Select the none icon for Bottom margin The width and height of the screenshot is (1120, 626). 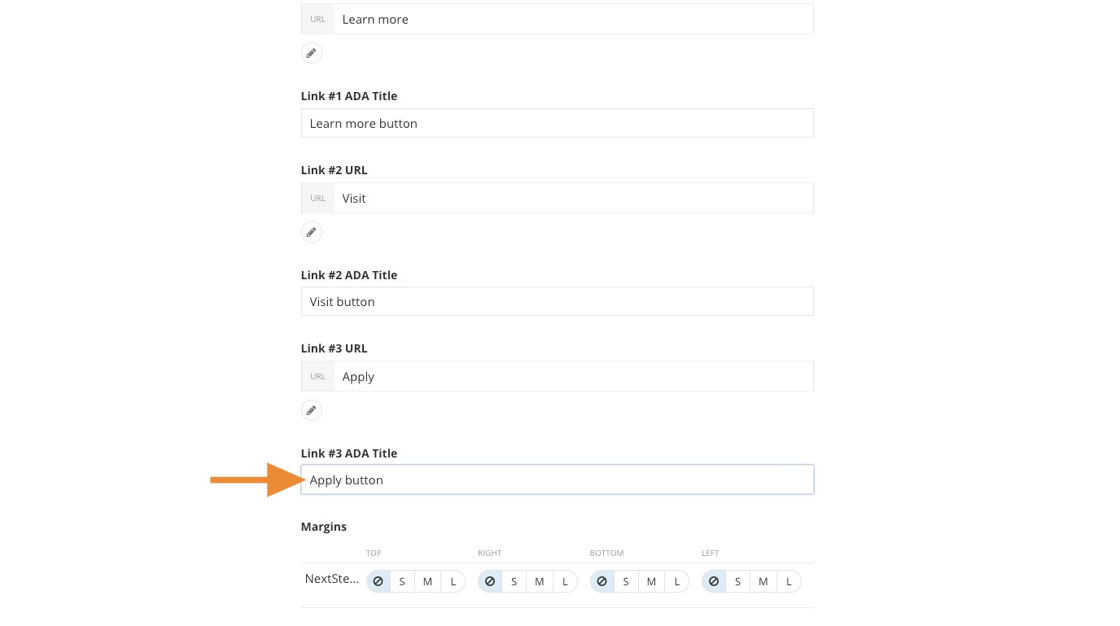602,581
